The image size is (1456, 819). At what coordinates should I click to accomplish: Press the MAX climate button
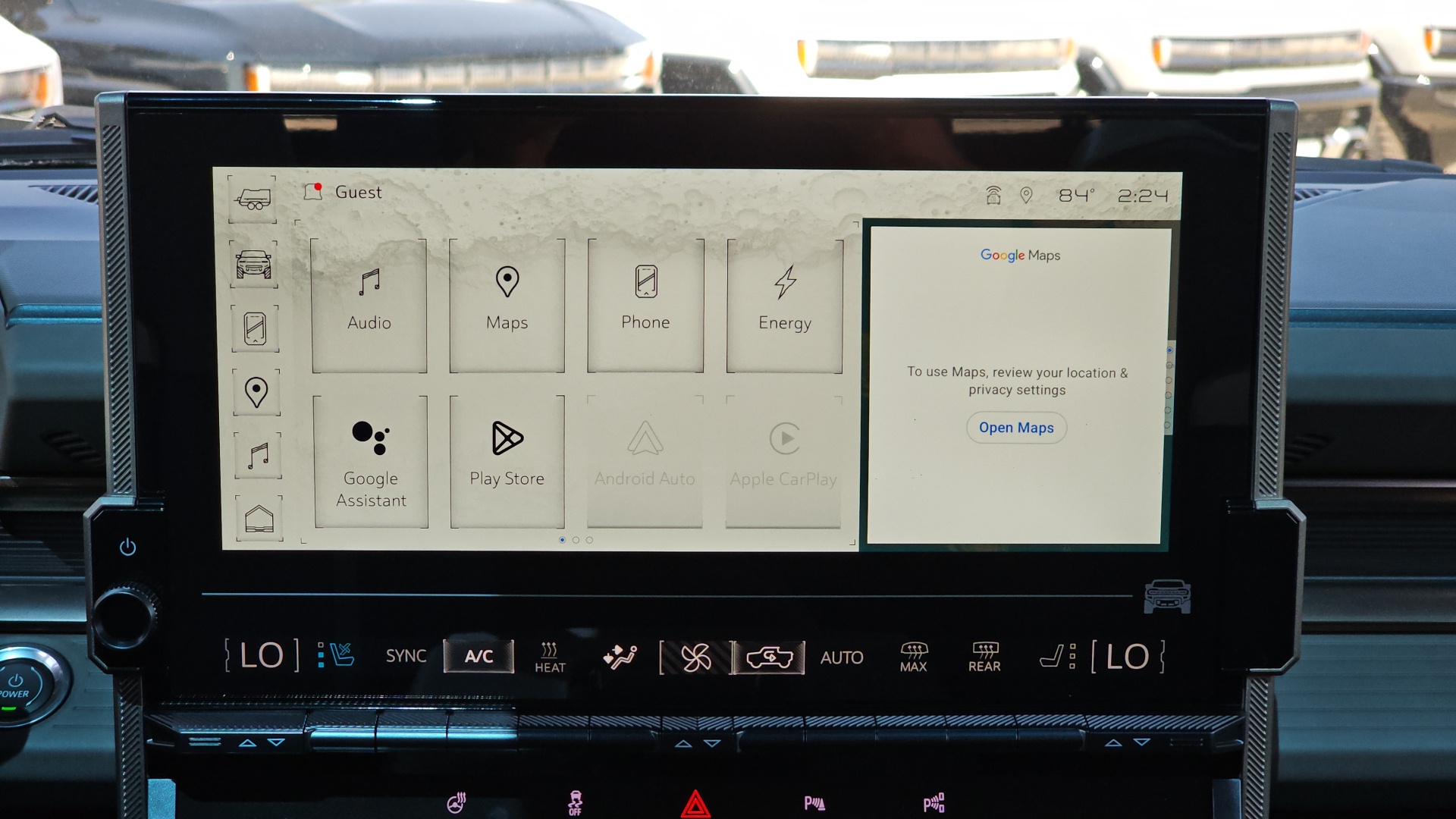click(x=909, y=656)
